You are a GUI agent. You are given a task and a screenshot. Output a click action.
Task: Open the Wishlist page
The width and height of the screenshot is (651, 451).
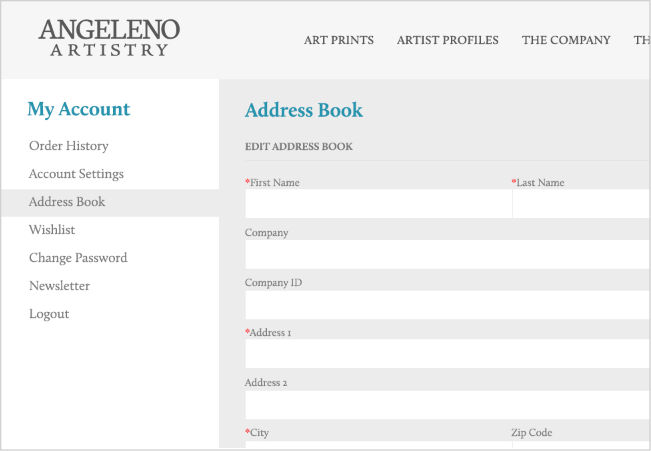(x=52, y=230)
